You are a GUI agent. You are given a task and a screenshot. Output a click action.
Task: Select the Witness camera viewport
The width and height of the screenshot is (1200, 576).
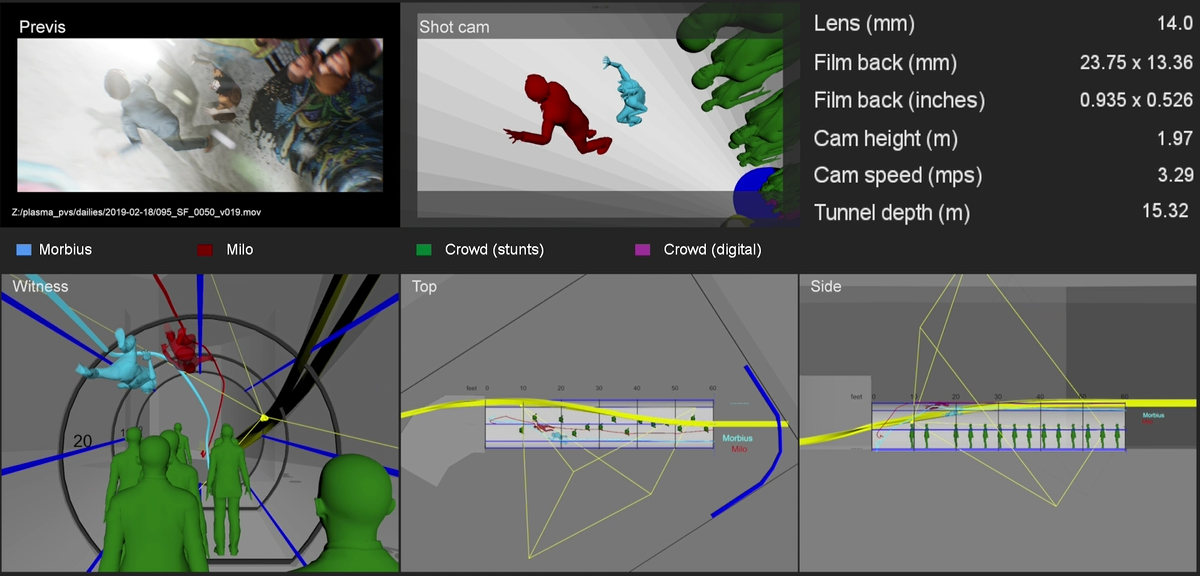tap(200, 423)
